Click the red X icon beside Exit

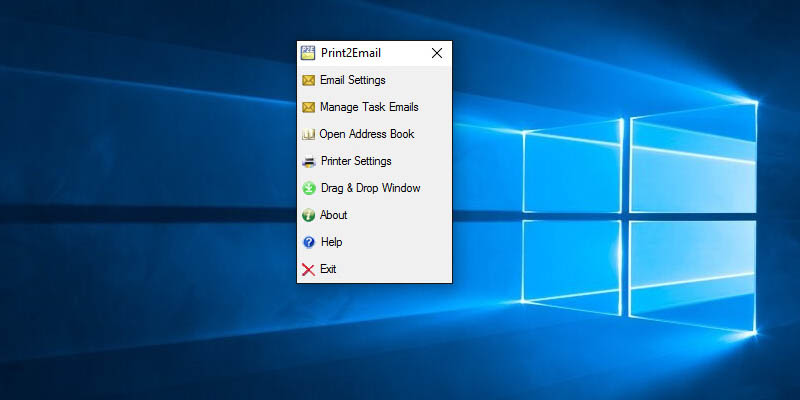click(x=308, y=269)
